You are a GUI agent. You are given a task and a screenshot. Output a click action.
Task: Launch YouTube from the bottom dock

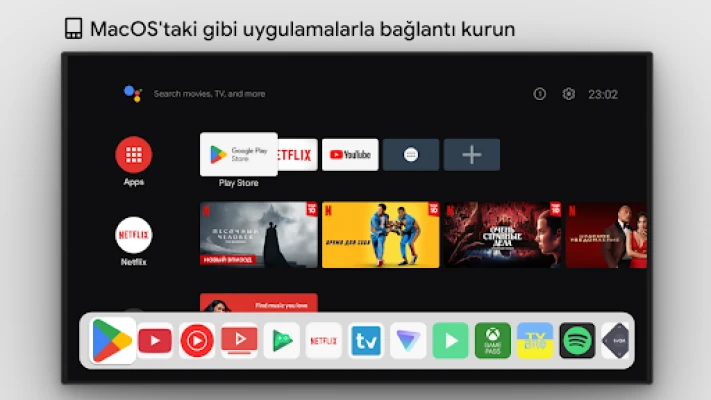(155, 341)
